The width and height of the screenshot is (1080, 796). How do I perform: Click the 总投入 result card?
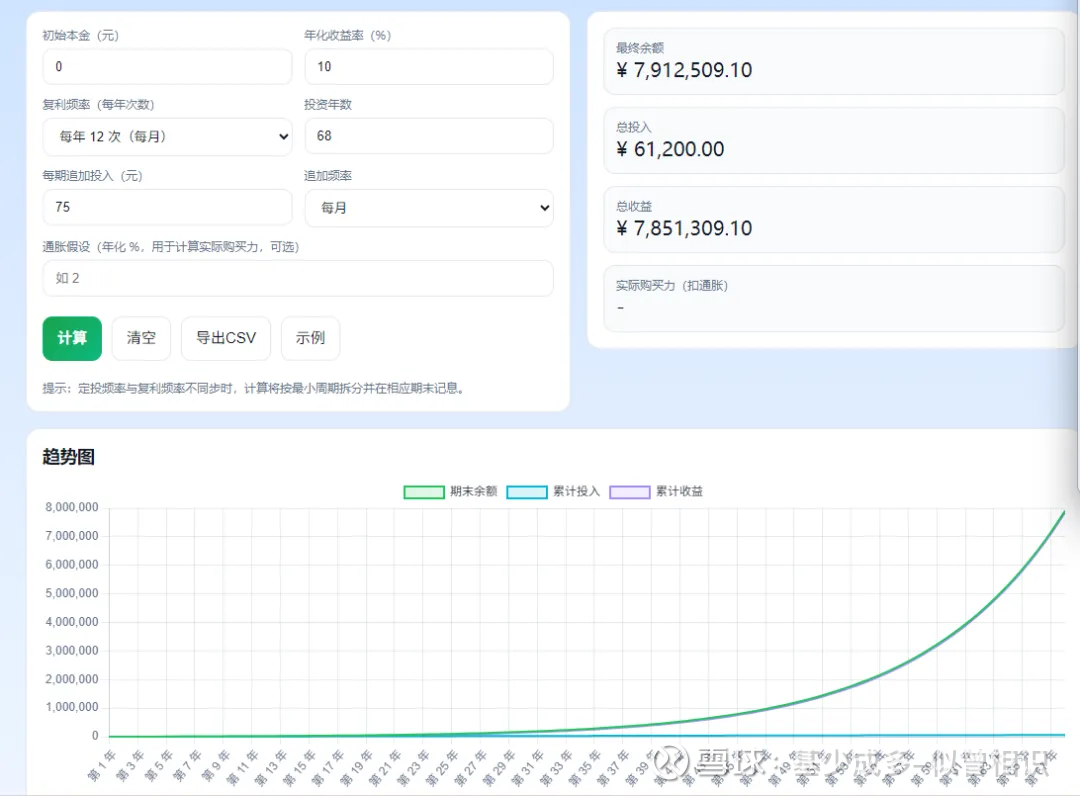pos(832,140)
